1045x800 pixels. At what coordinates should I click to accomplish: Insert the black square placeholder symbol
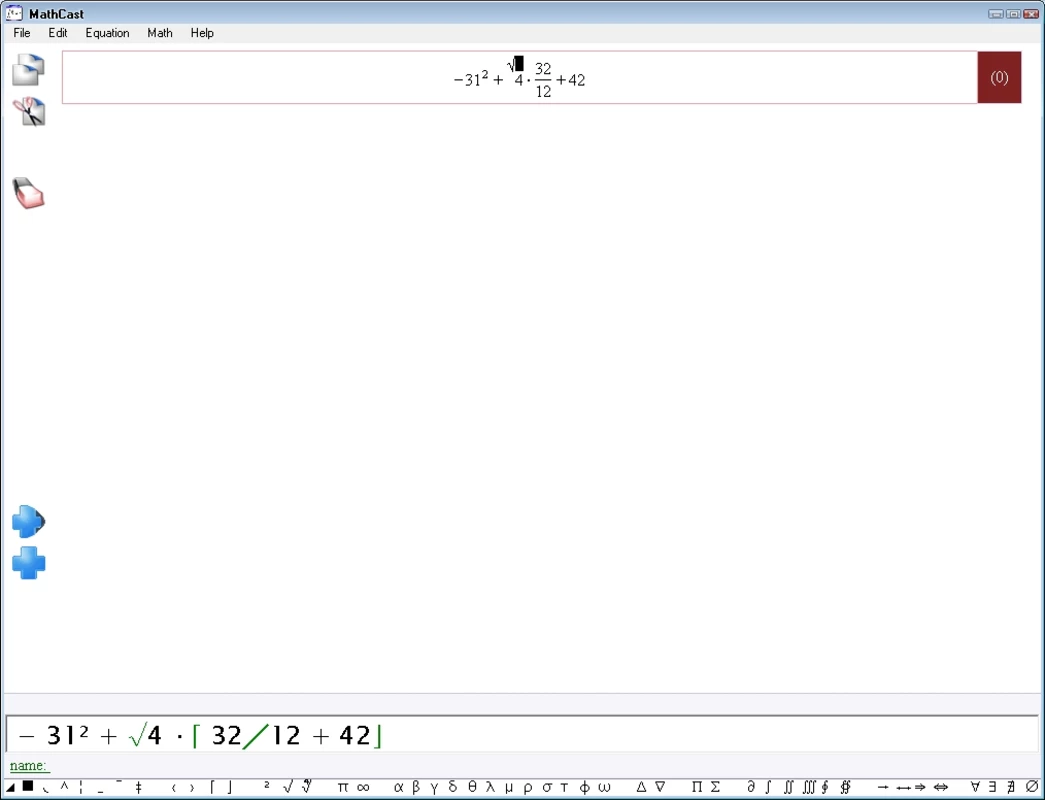(x=28, y=787)
